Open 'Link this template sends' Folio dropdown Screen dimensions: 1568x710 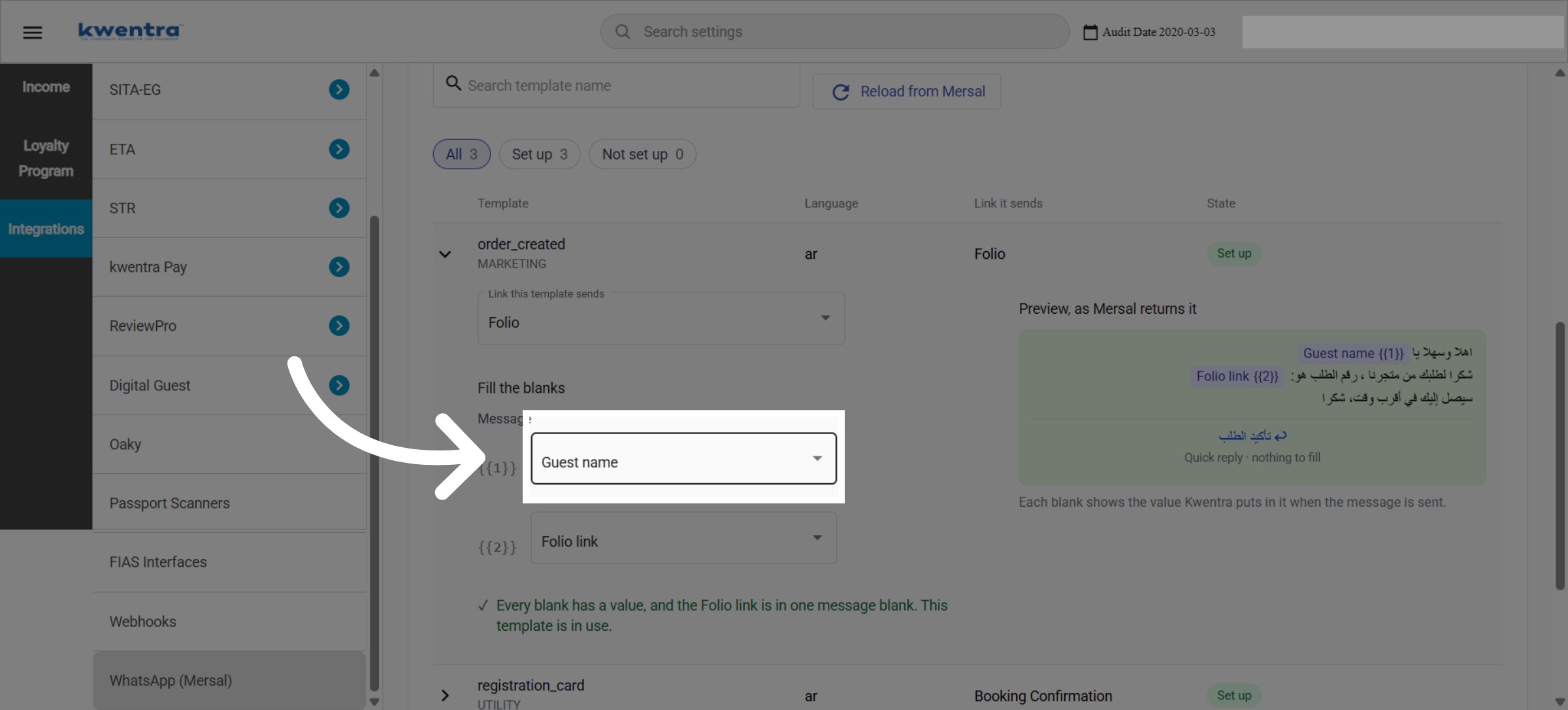pyautogui.click(x=661, y=318)
